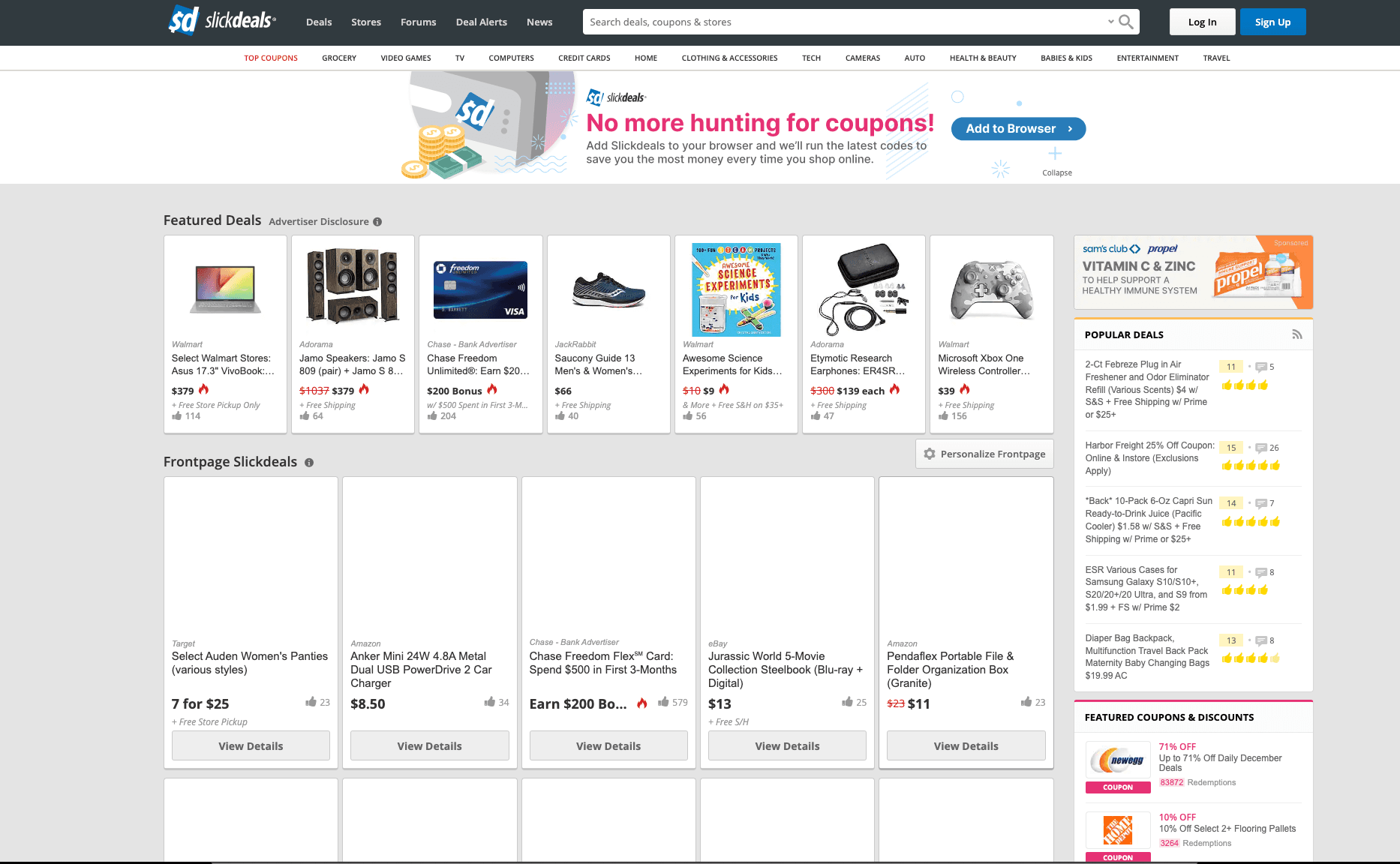Open the Harbor Freight 25% Off Coupon link
The height and width of the screenshot is (864, 1400).
click(x=1149, y=458)
